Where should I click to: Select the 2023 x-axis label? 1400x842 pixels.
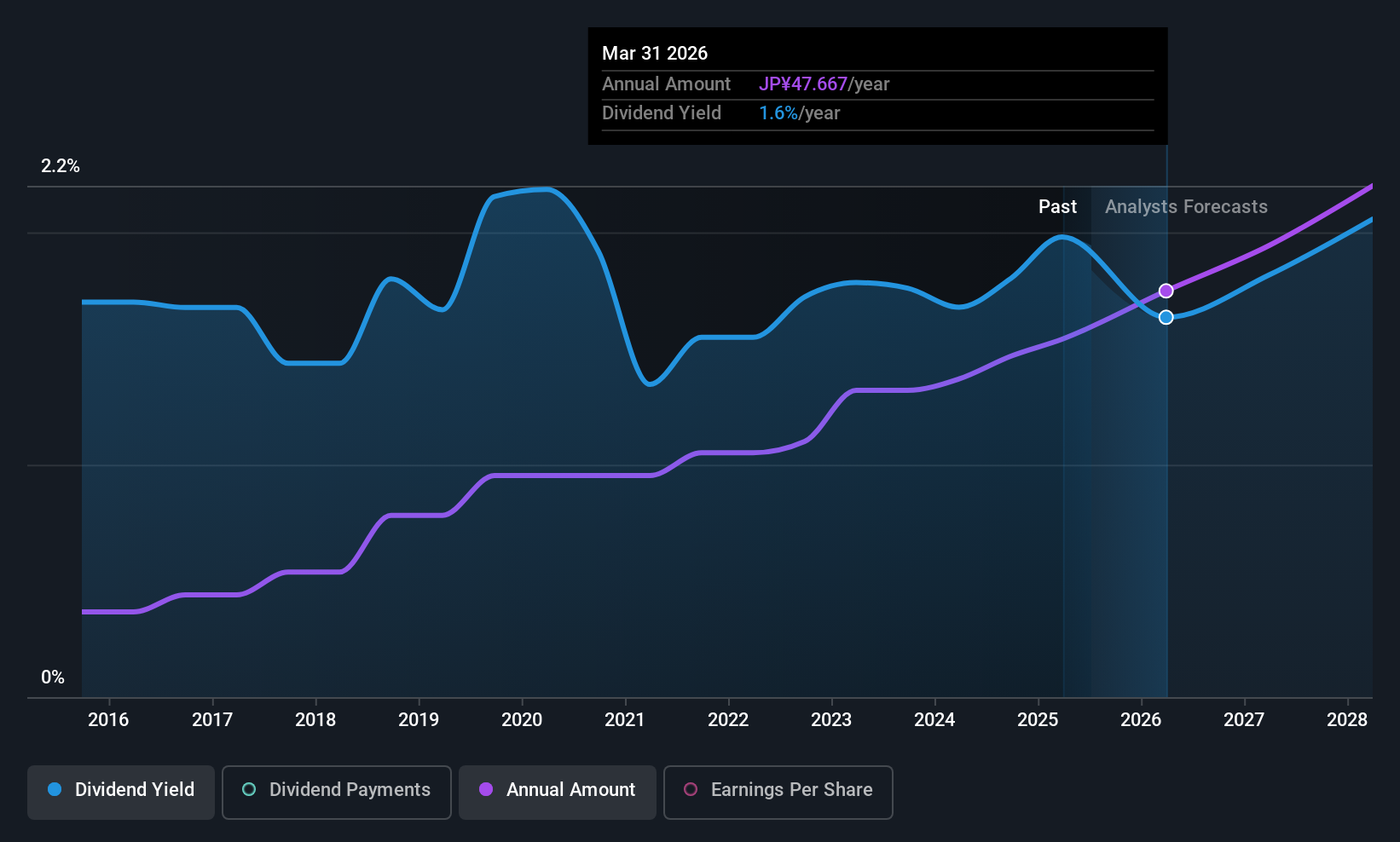click(x=831, y=720)
